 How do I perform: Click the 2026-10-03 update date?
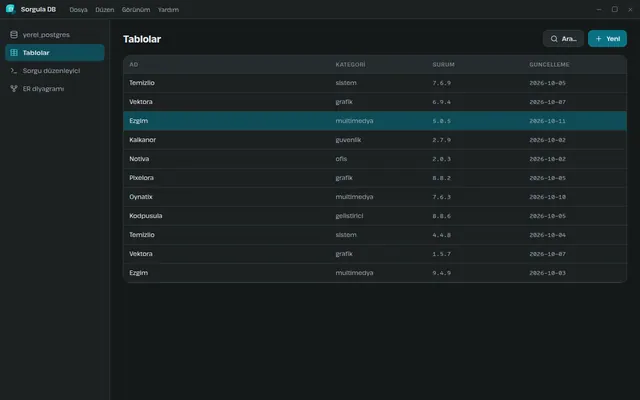(x=547, y=273)
